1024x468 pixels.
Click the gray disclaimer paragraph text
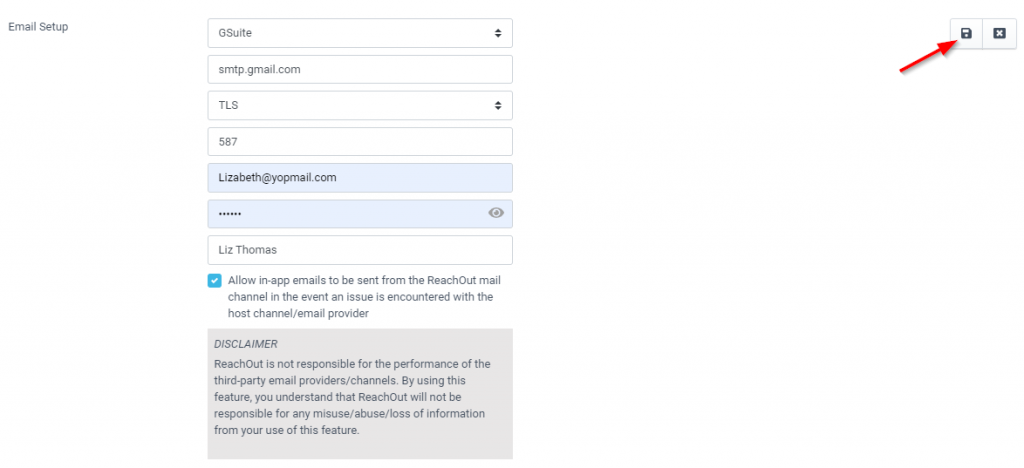tap(352, 397)
